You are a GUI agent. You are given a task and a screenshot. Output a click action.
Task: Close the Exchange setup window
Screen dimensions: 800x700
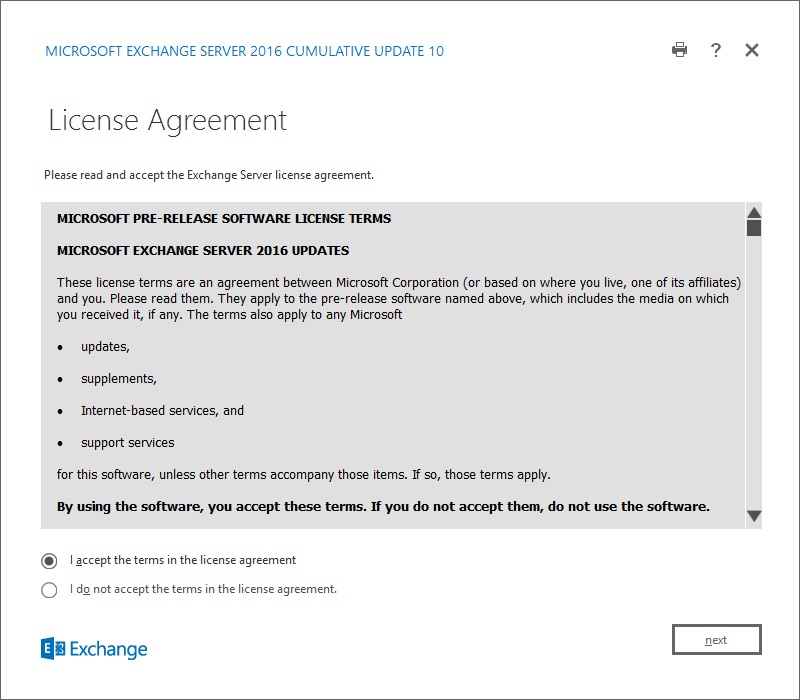pyautogui.click(x=752, y=50)
